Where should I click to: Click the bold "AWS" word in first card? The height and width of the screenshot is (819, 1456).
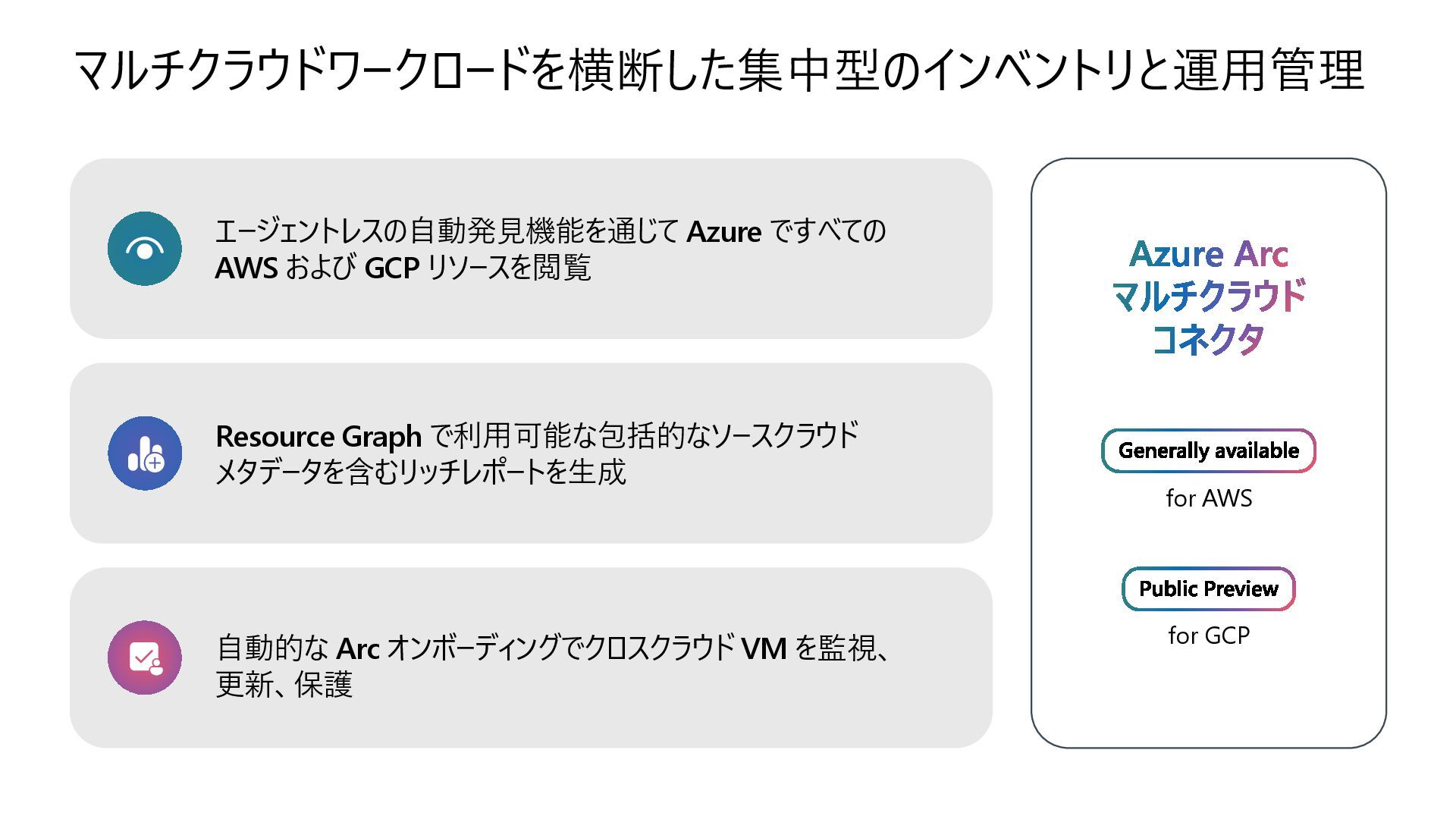(x=246, y=268)
